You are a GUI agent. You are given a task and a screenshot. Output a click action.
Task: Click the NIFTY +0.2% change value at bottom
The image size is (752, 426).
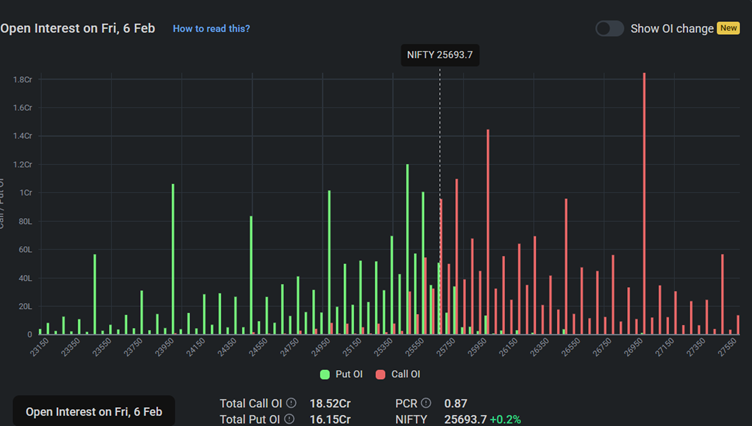tap(504, 420)
